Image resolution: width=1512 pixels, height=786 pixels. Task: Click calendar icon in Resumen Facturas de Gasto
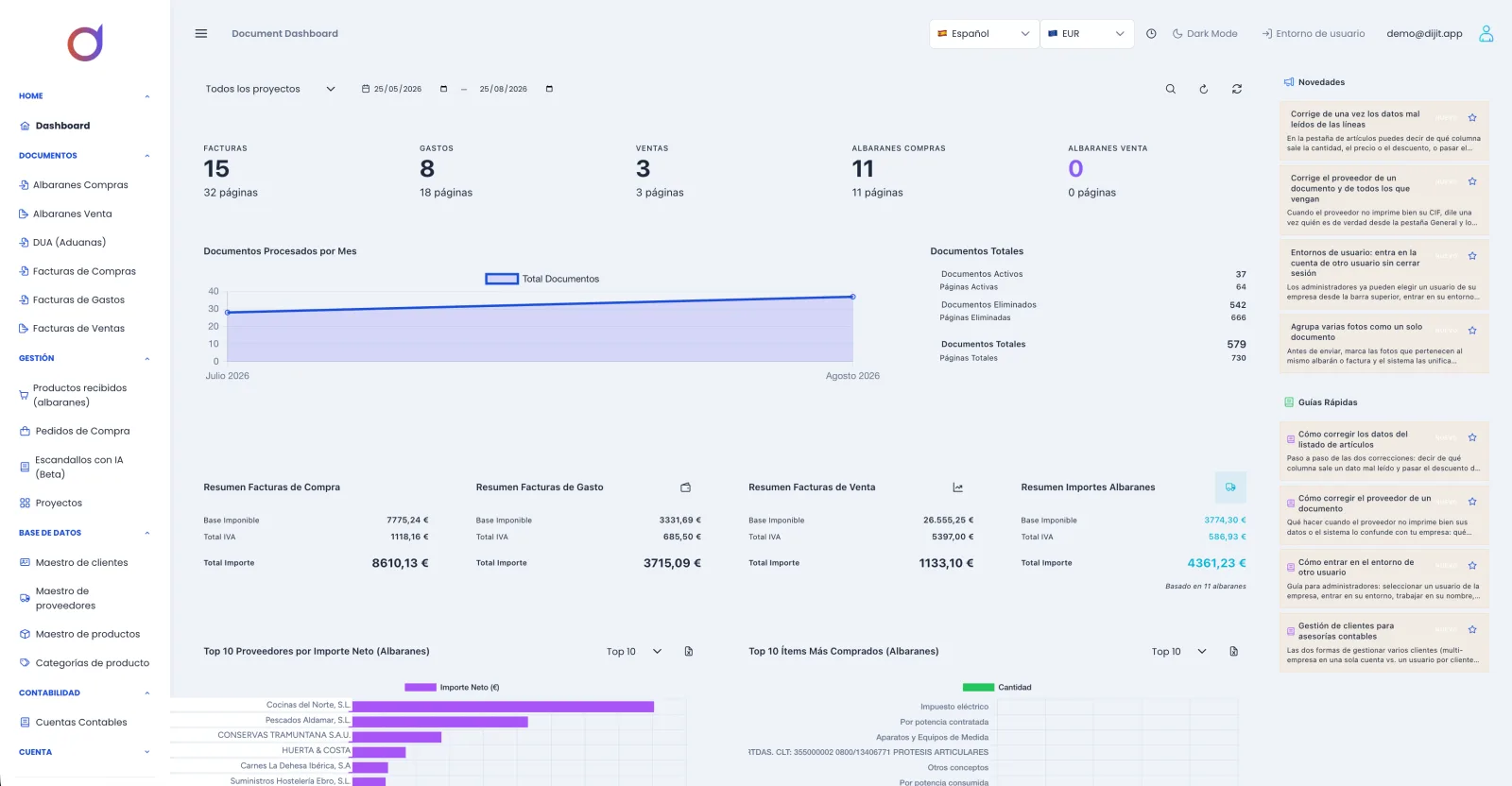[685, 487]
